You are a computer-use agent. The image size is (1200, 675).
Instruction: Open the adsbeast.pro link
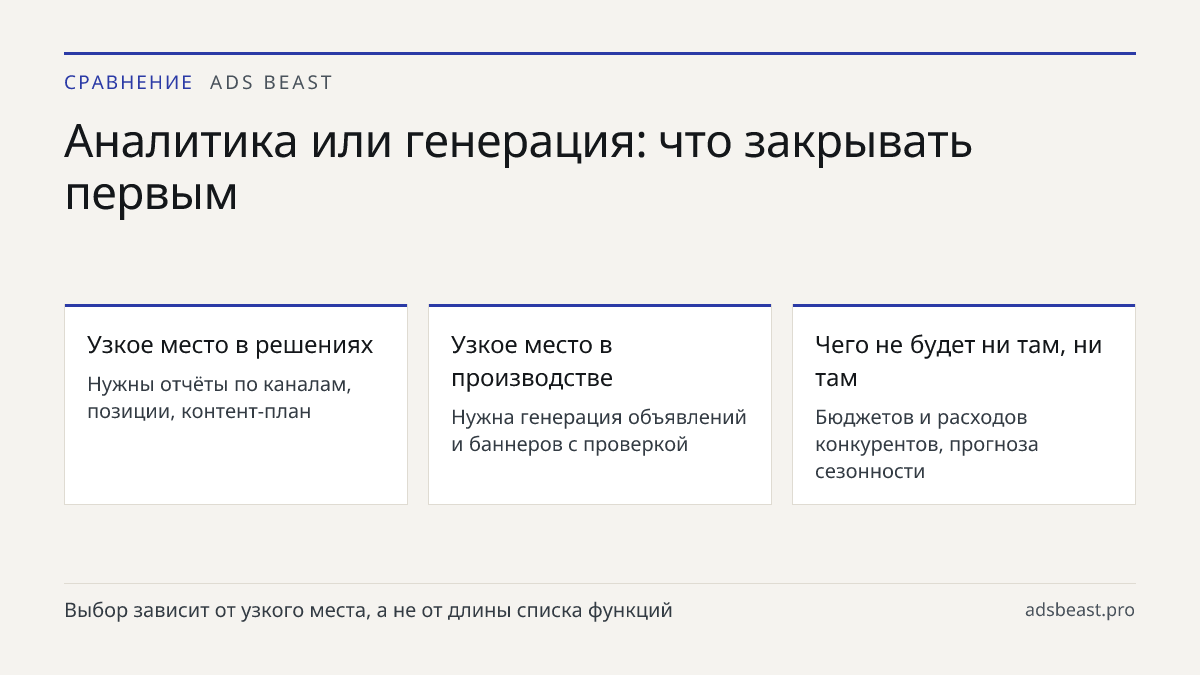tap(1080, 610)
